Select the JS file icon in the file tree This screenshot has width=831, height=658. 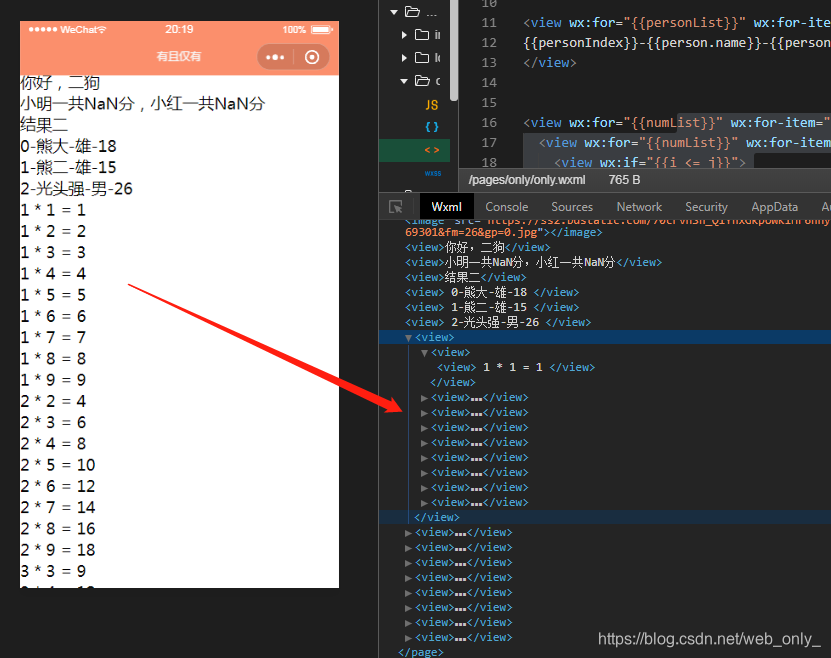point(432,105)
